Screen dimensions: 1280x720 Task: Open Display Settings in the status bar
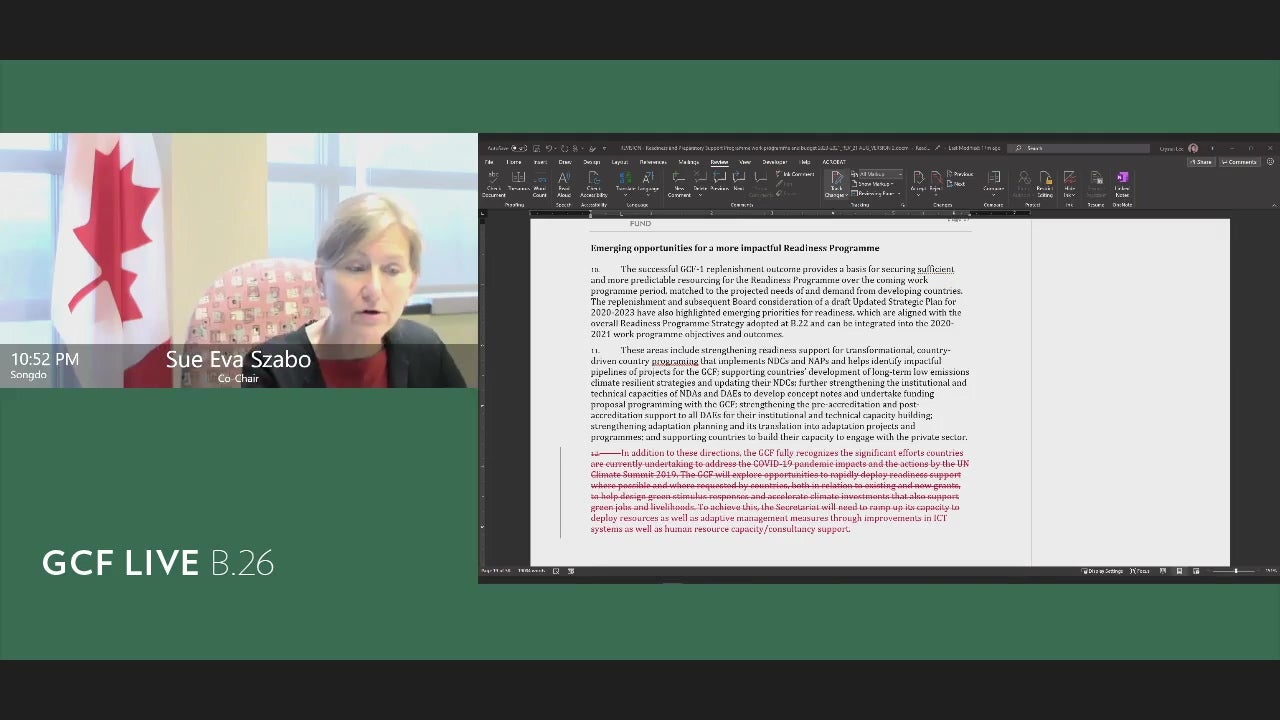point(1104,571)
